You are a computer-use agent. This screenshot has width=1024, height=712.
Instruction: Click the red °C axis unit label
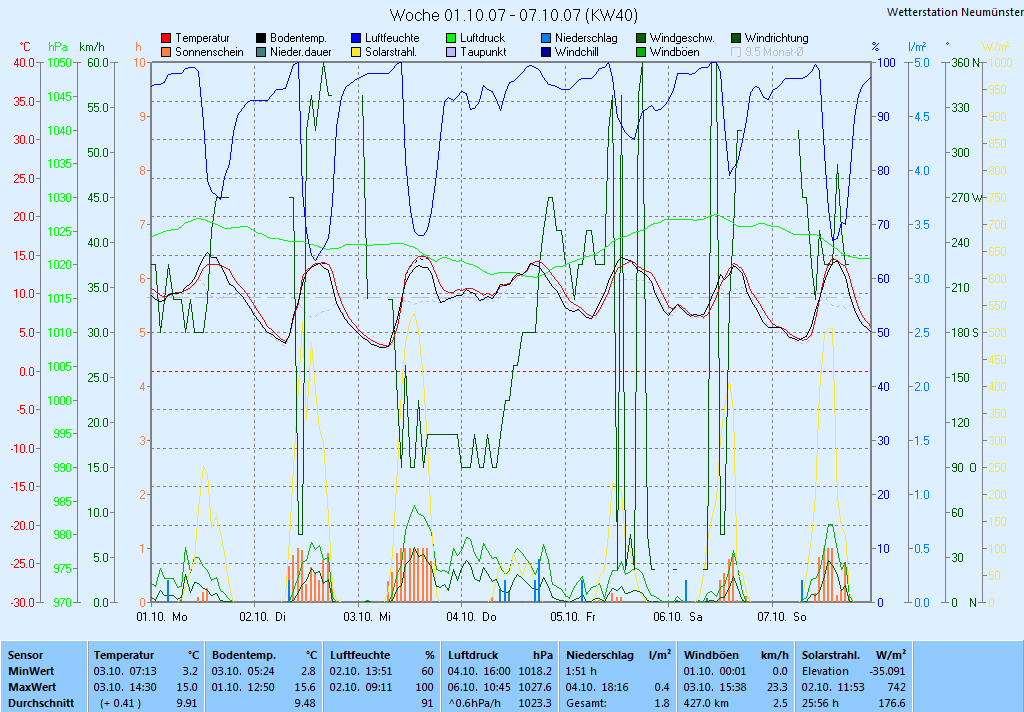tap(25, 47)
